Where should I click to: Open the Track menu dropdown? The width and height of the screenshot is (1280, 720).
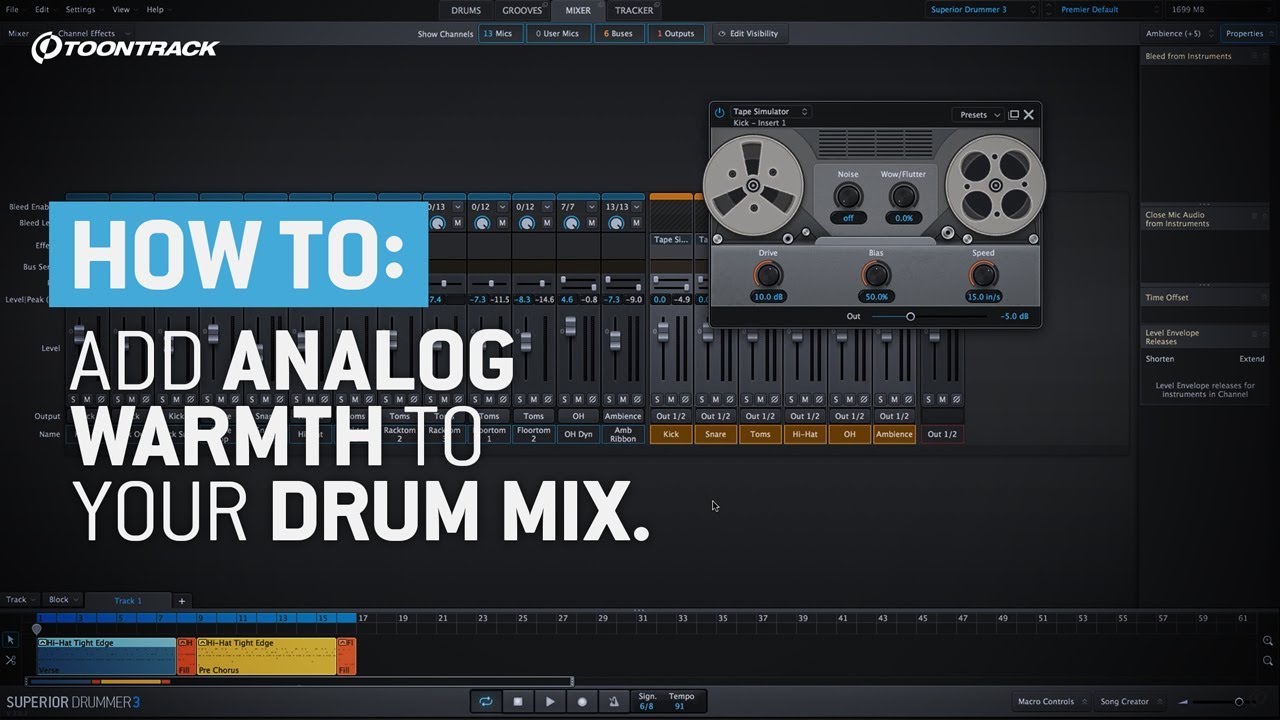click(x=21, y=600)
